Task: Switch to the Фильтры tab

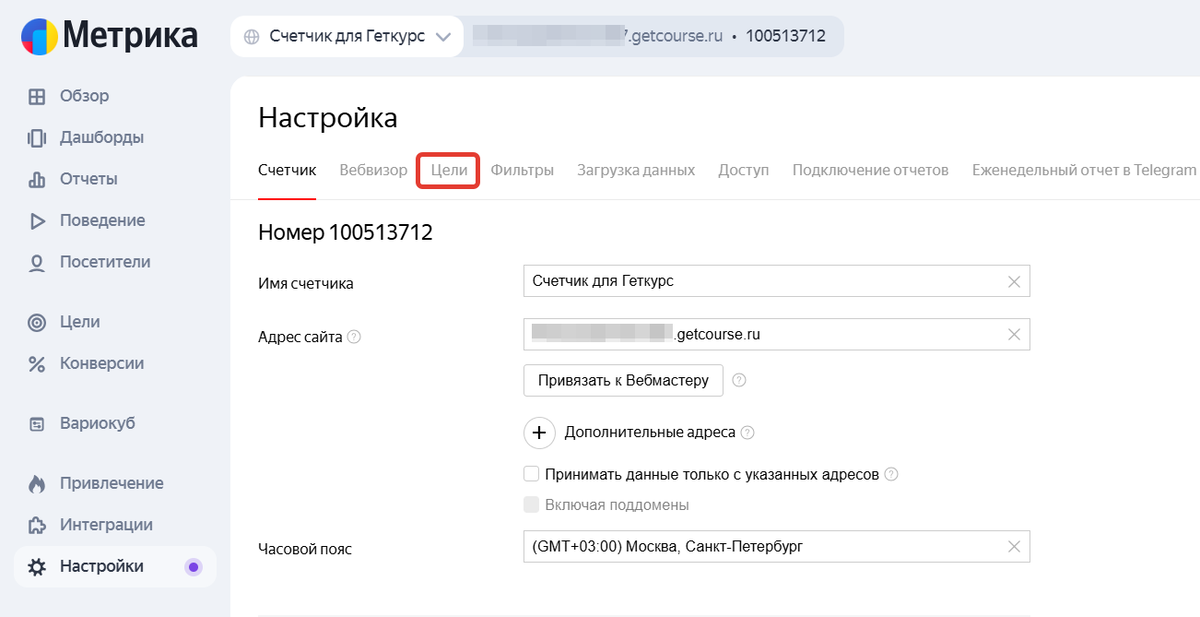Action: coord(522,170)
